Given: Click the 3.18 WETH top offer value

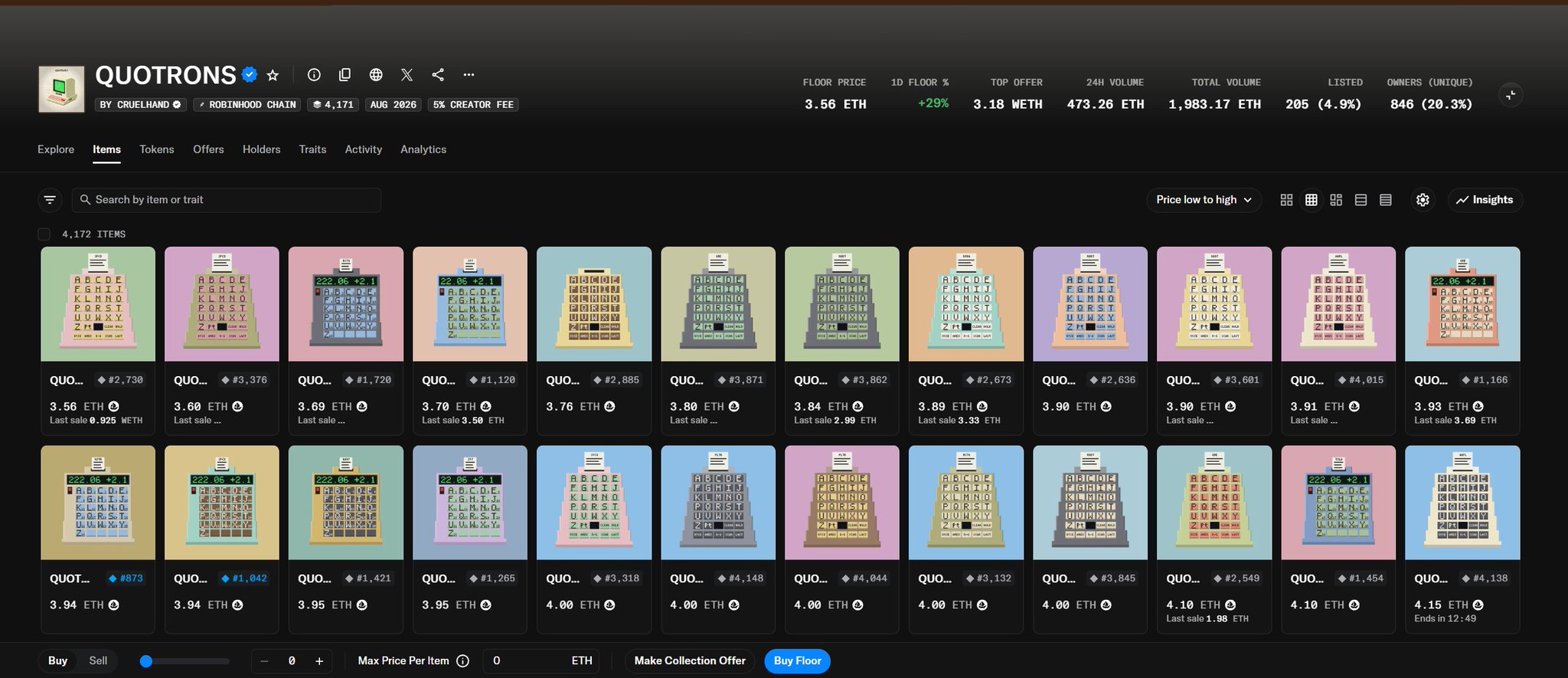Looking at the screenshot, I should 1008,104.
